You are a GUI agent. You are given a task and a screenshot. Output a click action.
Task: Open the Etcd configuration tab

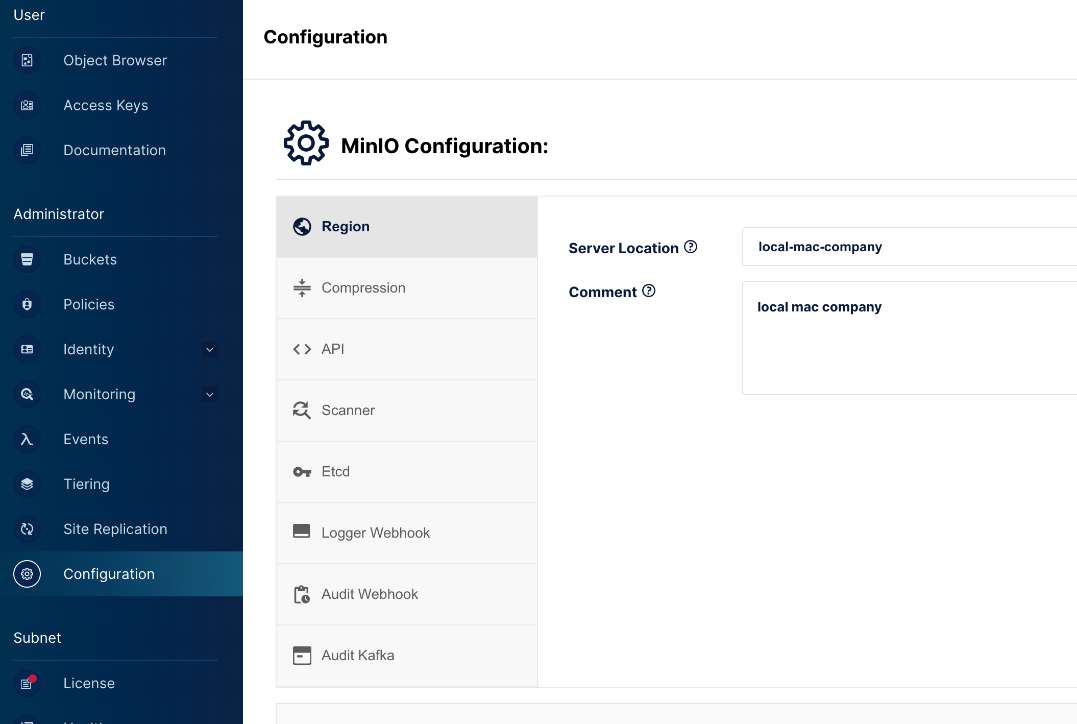tap(407, 471)
